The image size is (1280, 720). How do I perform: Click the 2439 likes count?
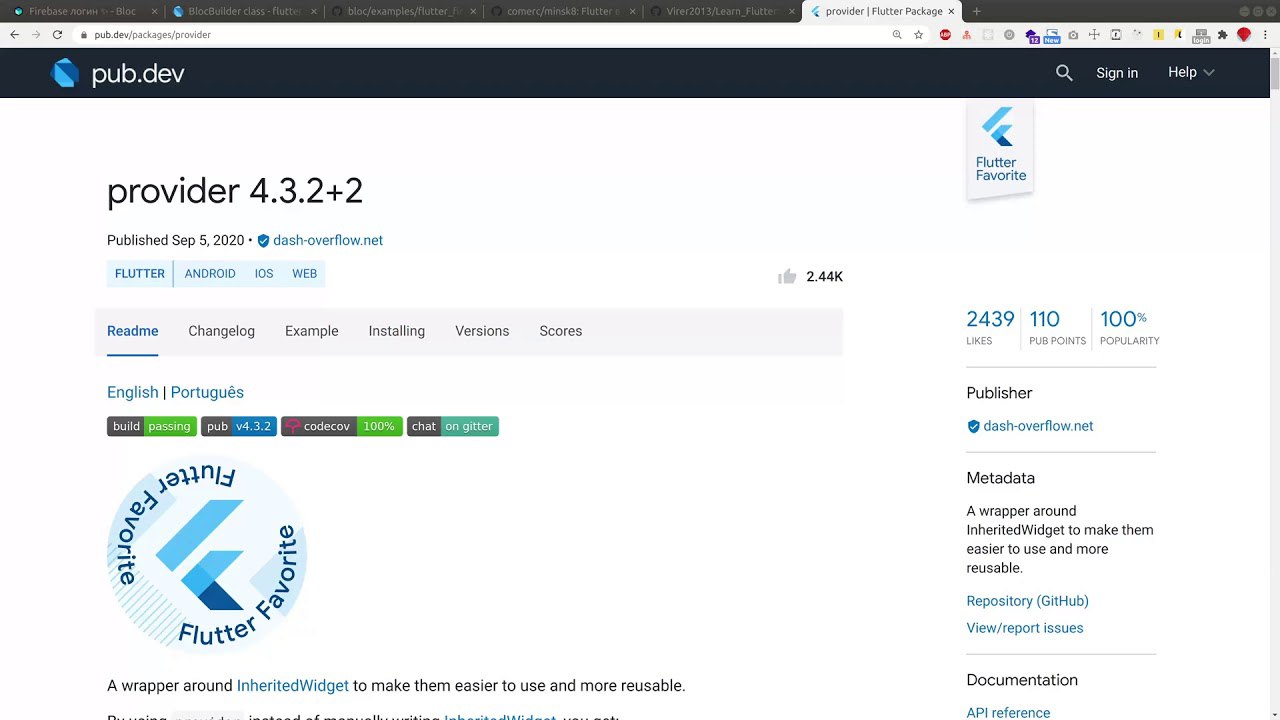990,327
